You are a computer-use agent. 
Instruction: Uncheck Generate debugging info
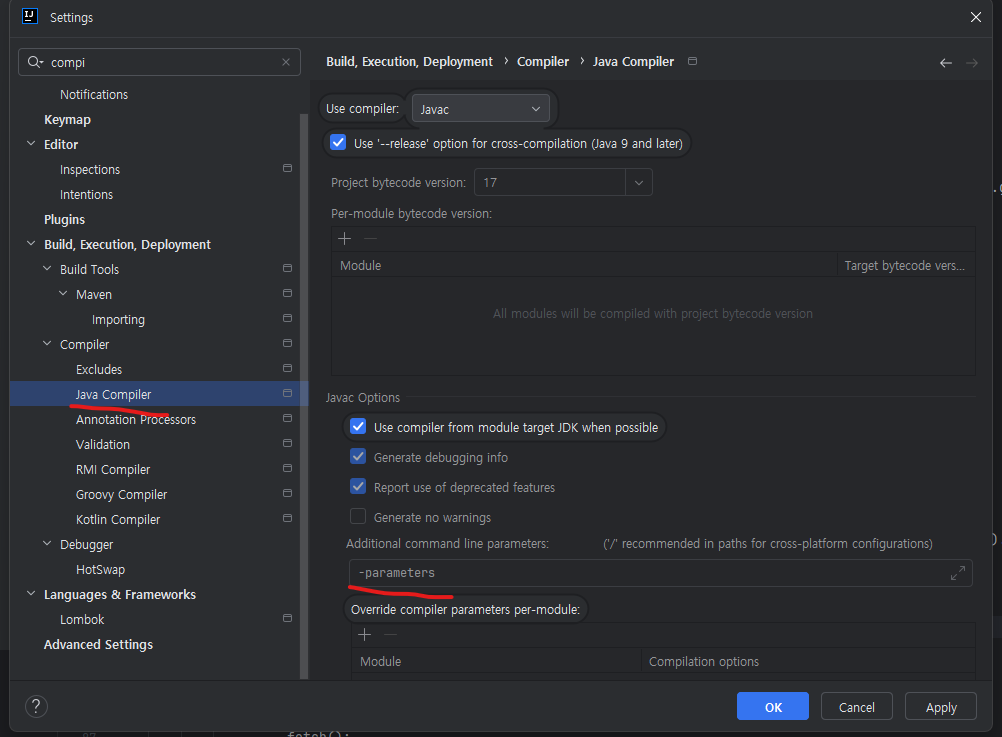(357, 457)
